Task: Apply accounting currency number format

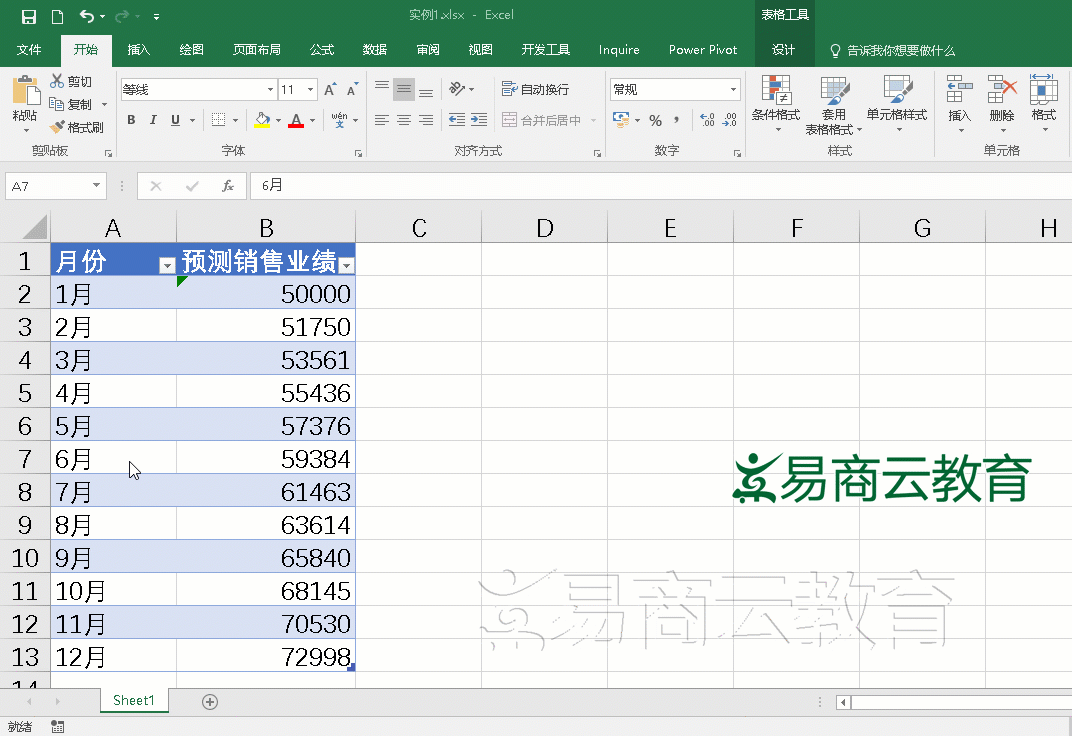Action: click(x=621, y=120)
